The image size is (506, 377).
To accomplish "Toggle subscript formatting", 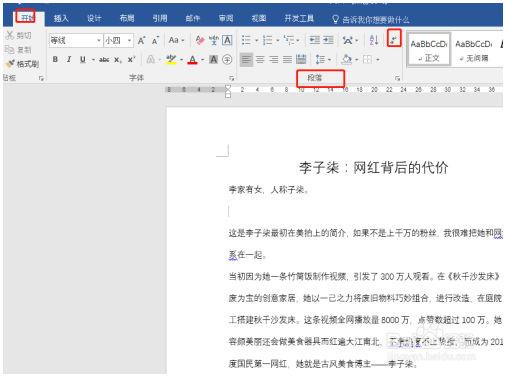I will tap(118, 60).
